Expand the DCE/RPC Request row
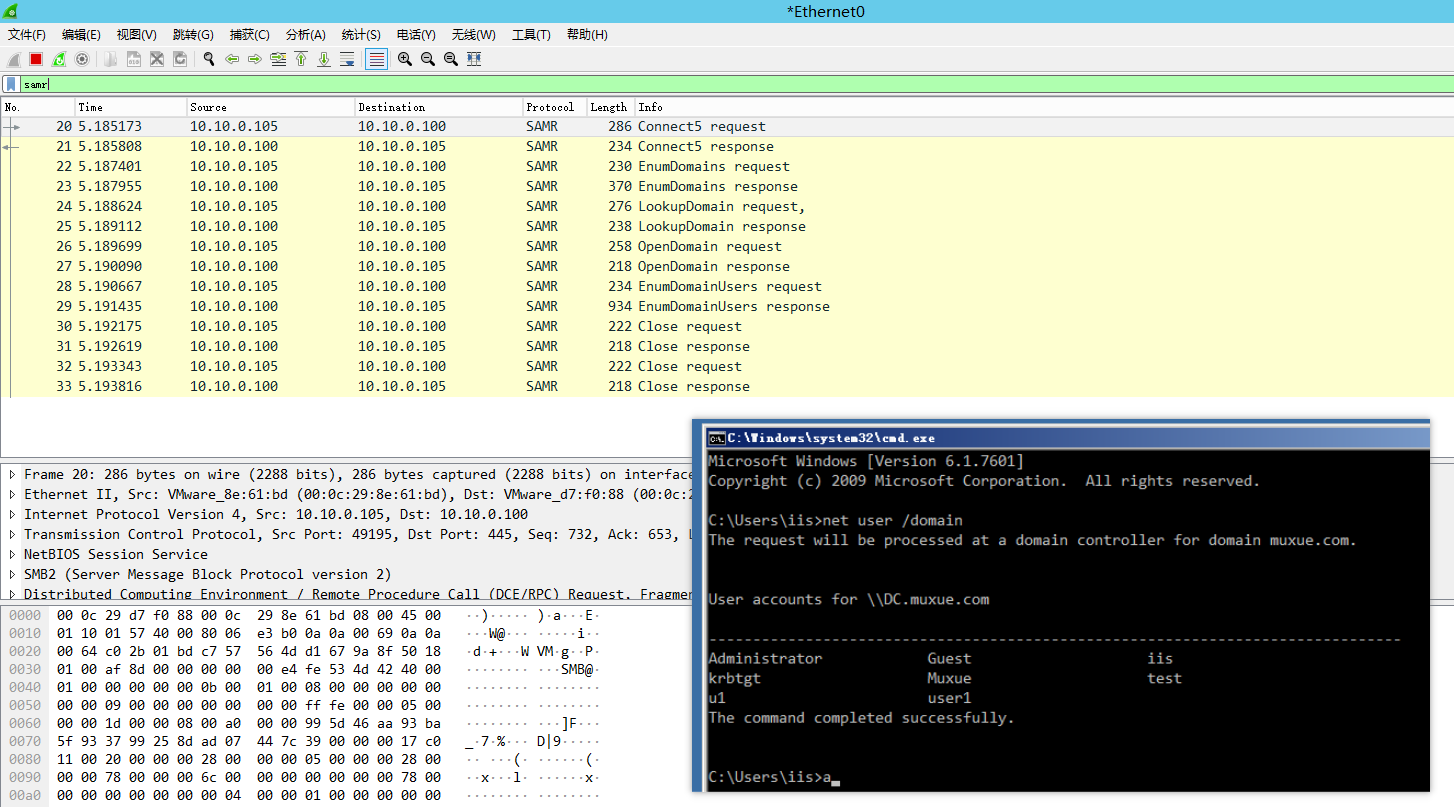The width and height of the screenshot is (1454, 807). pos(12,594)
